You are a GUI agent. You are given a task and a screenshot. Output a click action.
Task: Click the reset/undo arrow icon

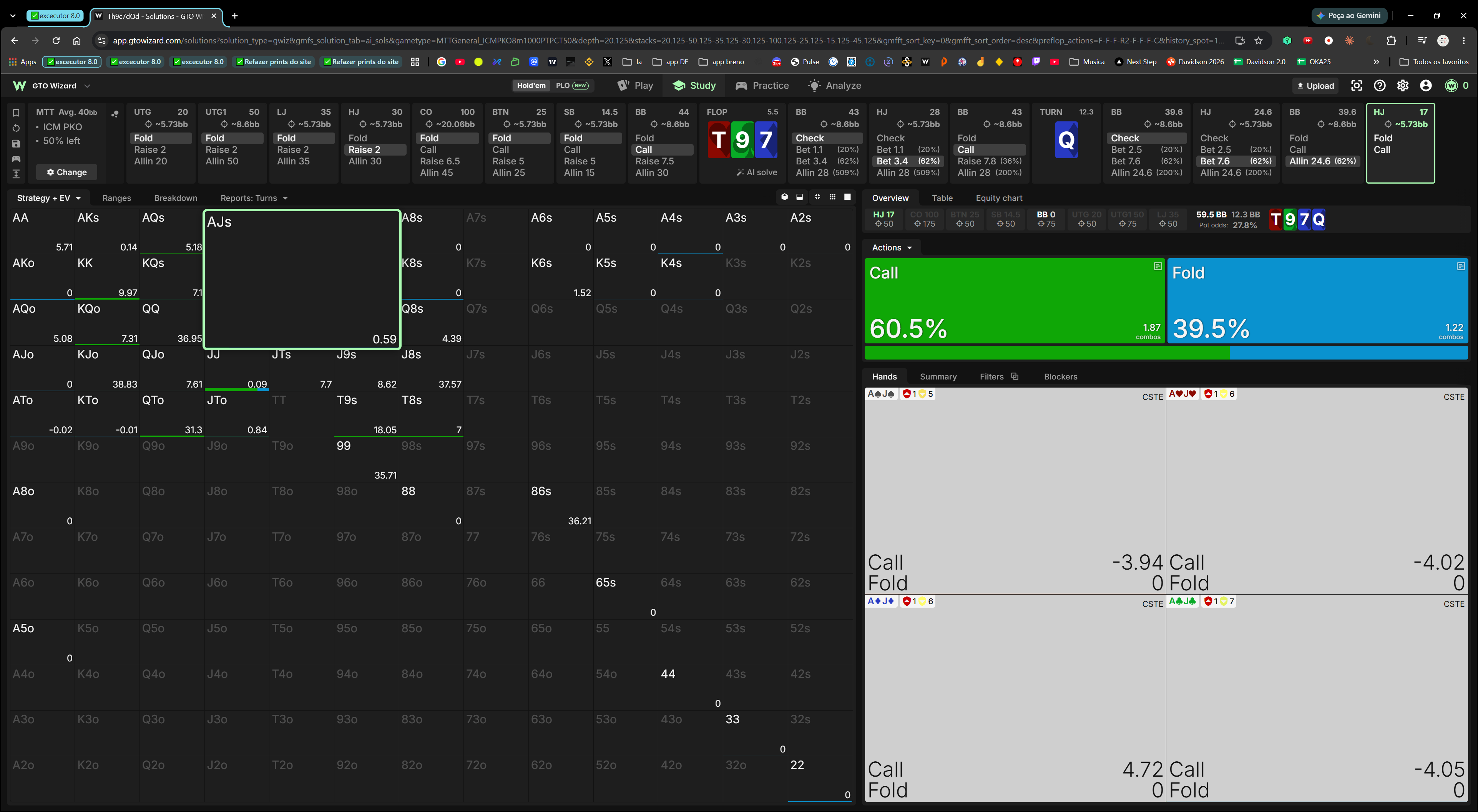(16, 128)
